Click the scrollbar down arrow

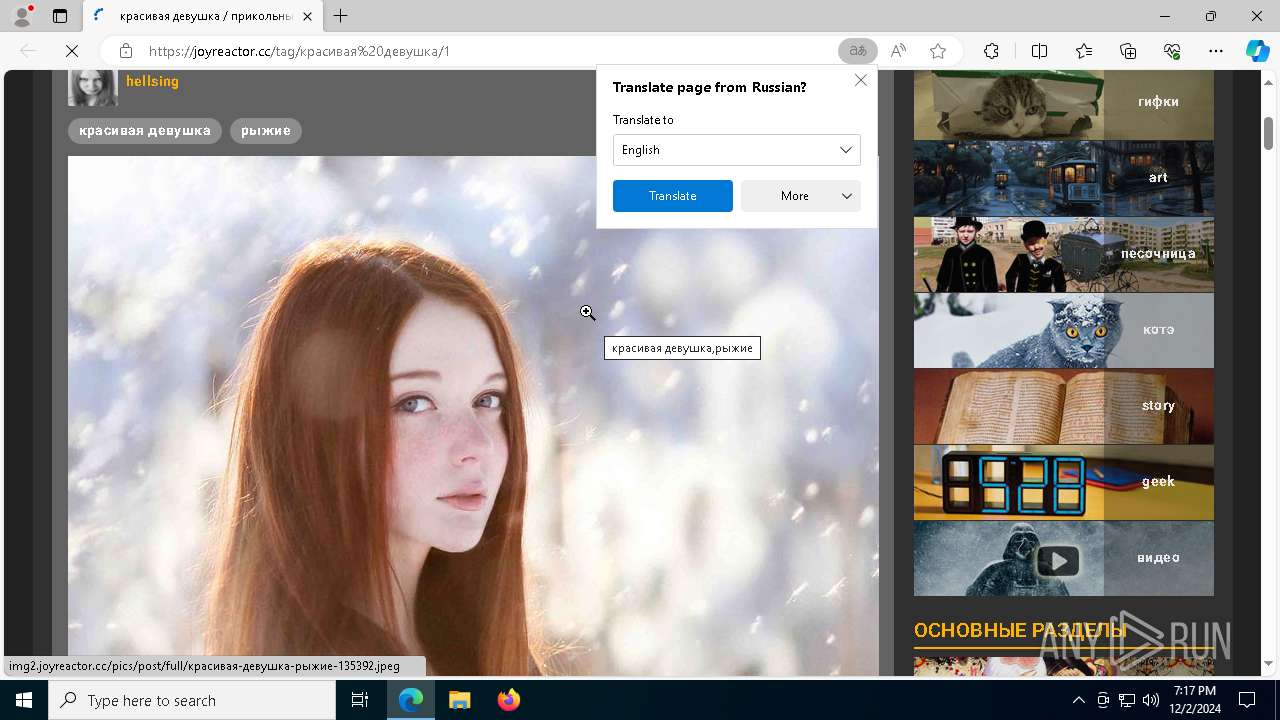1269,664
